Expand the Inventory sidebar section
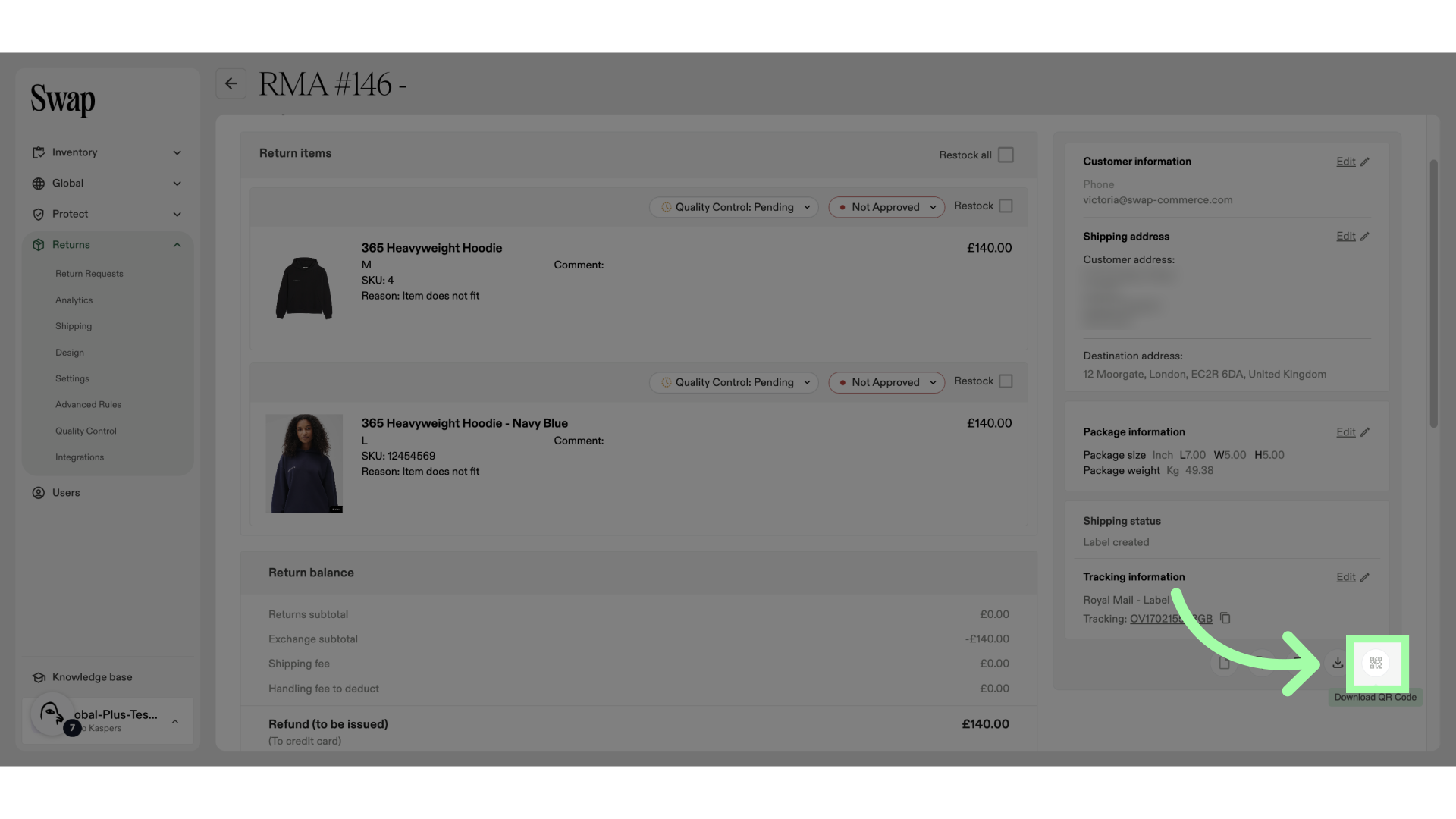The width and height of the screenshot is (1456, 819). (107, 152)
